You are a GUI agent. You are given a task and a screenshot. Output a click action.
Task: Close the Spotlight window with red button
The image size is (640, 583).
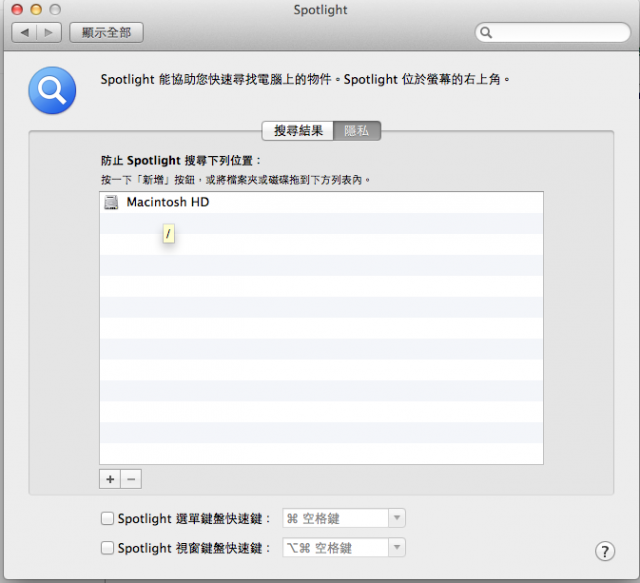[x=17, y=9]
